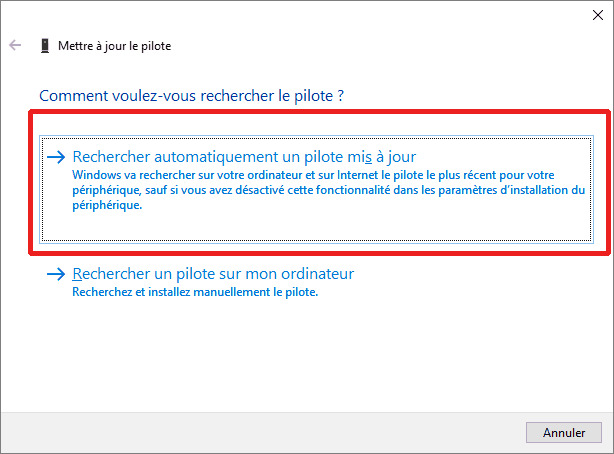Click the red highlight border around first option

[319, 112]
